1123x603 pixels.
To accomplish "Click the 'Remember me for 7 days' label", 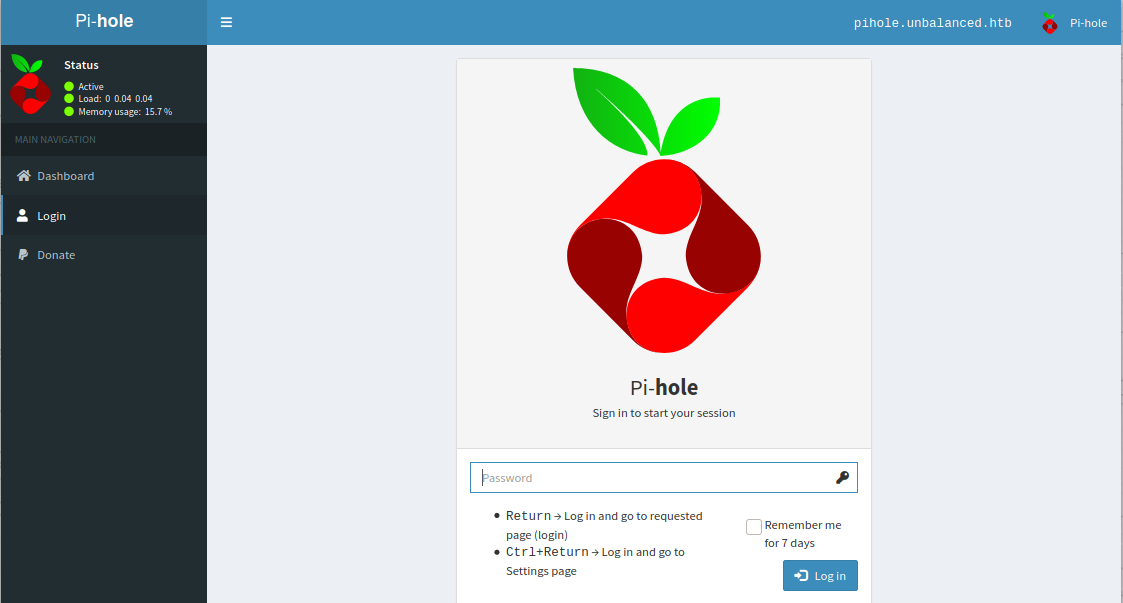I will click(803, 534).
